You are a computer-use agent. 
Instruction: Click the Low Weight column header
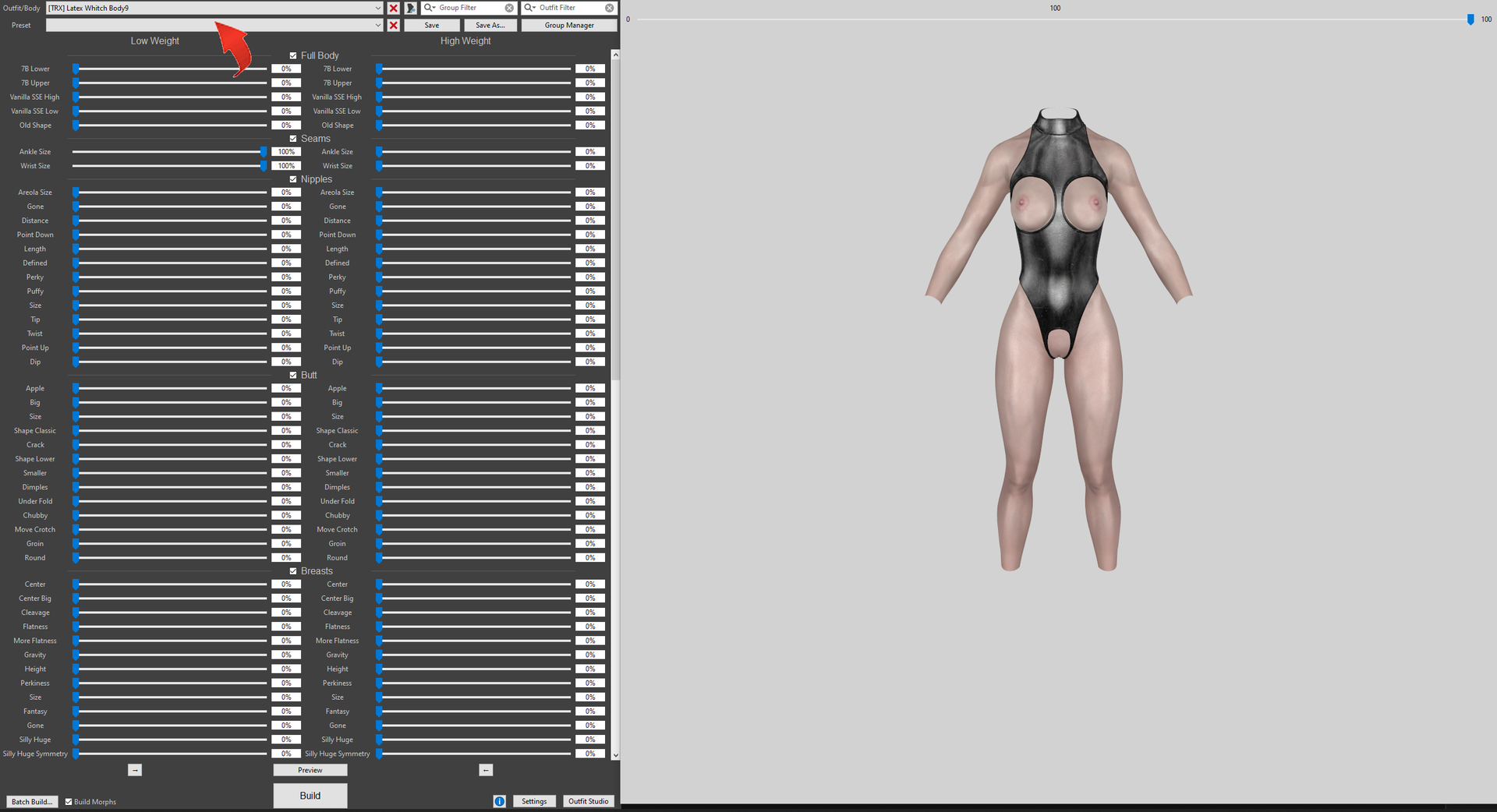[155, 41]
